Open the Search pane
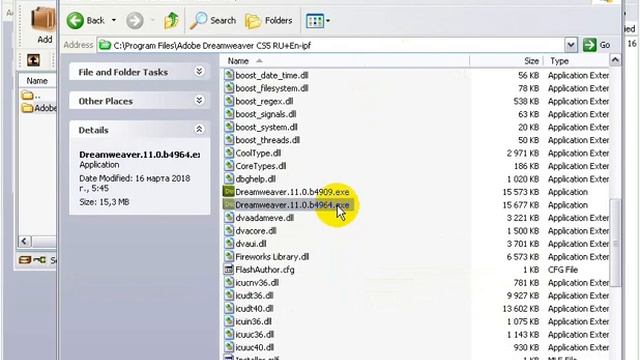The image size is (640, 360). pos(213,20)
